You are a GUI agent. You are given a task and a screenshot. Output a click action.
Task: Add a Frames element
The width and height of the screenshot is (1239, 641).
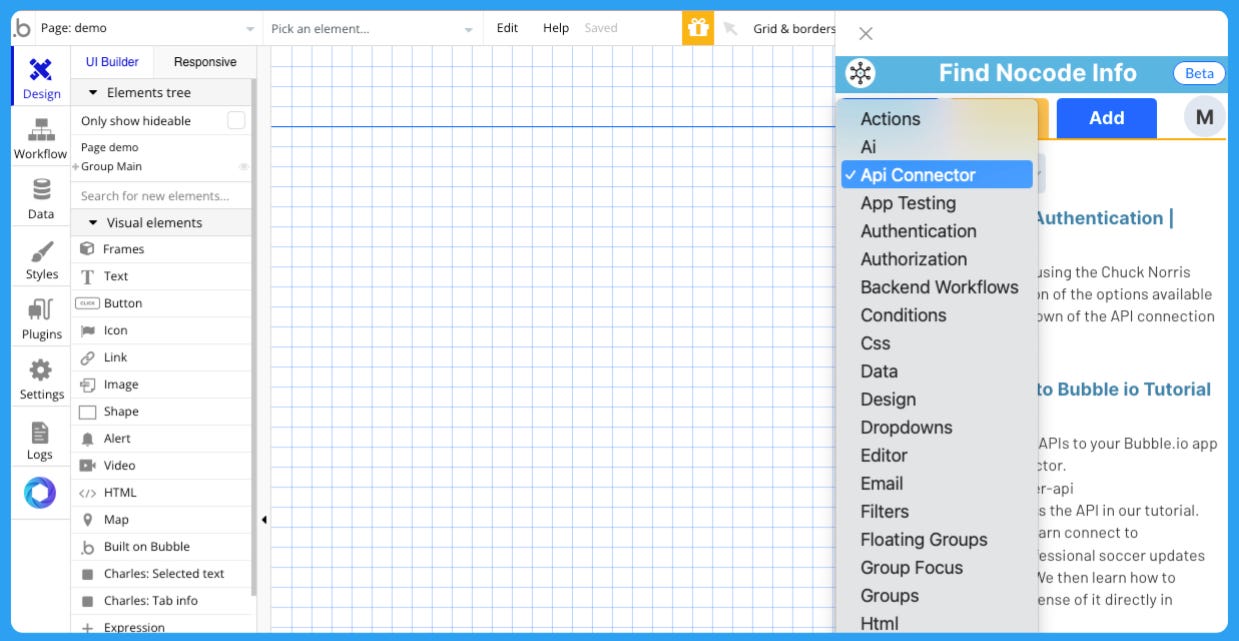tap(161, 249)
